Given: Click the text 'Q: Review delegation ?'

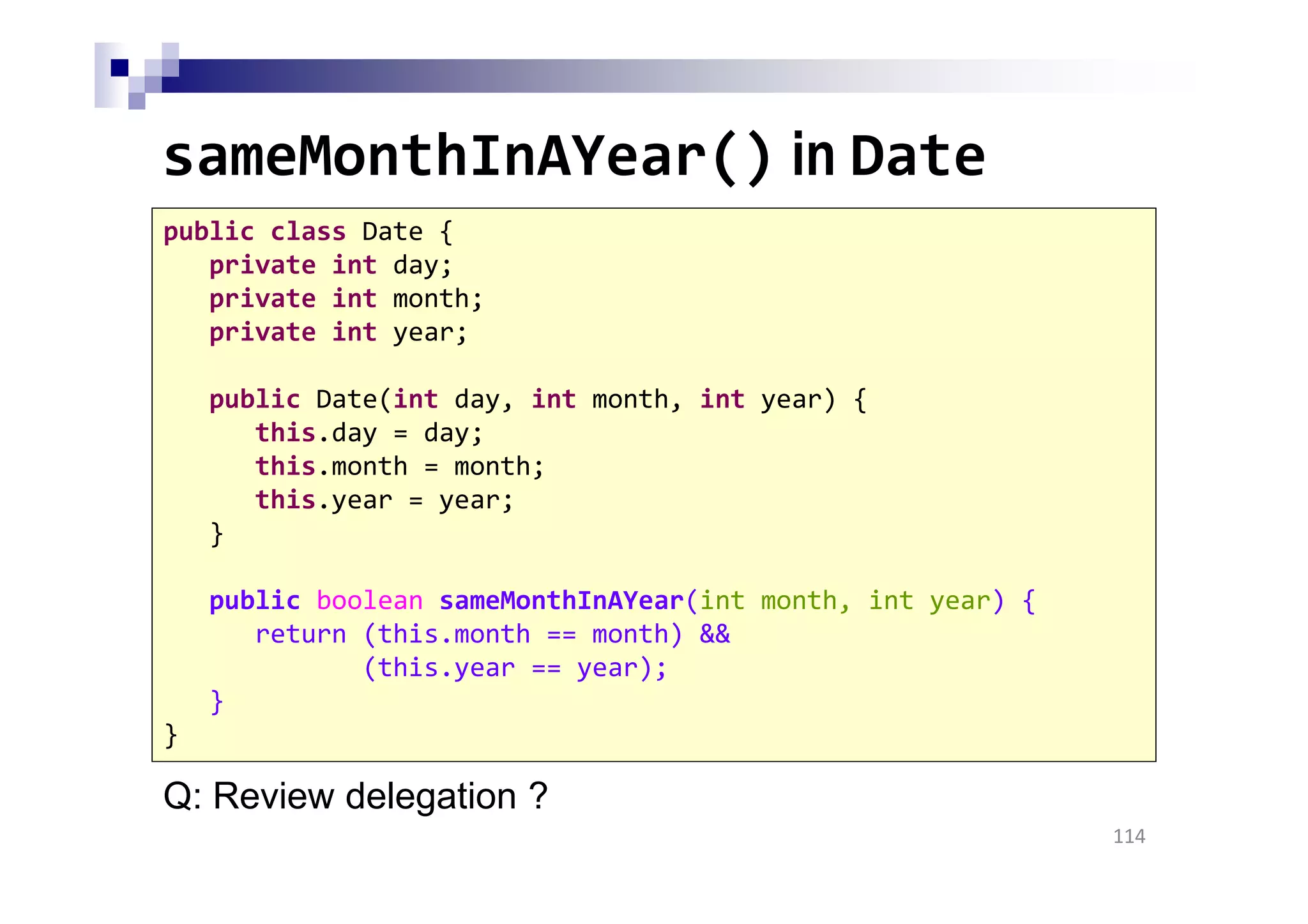Looking at the screenshot, I should point(356,796).
